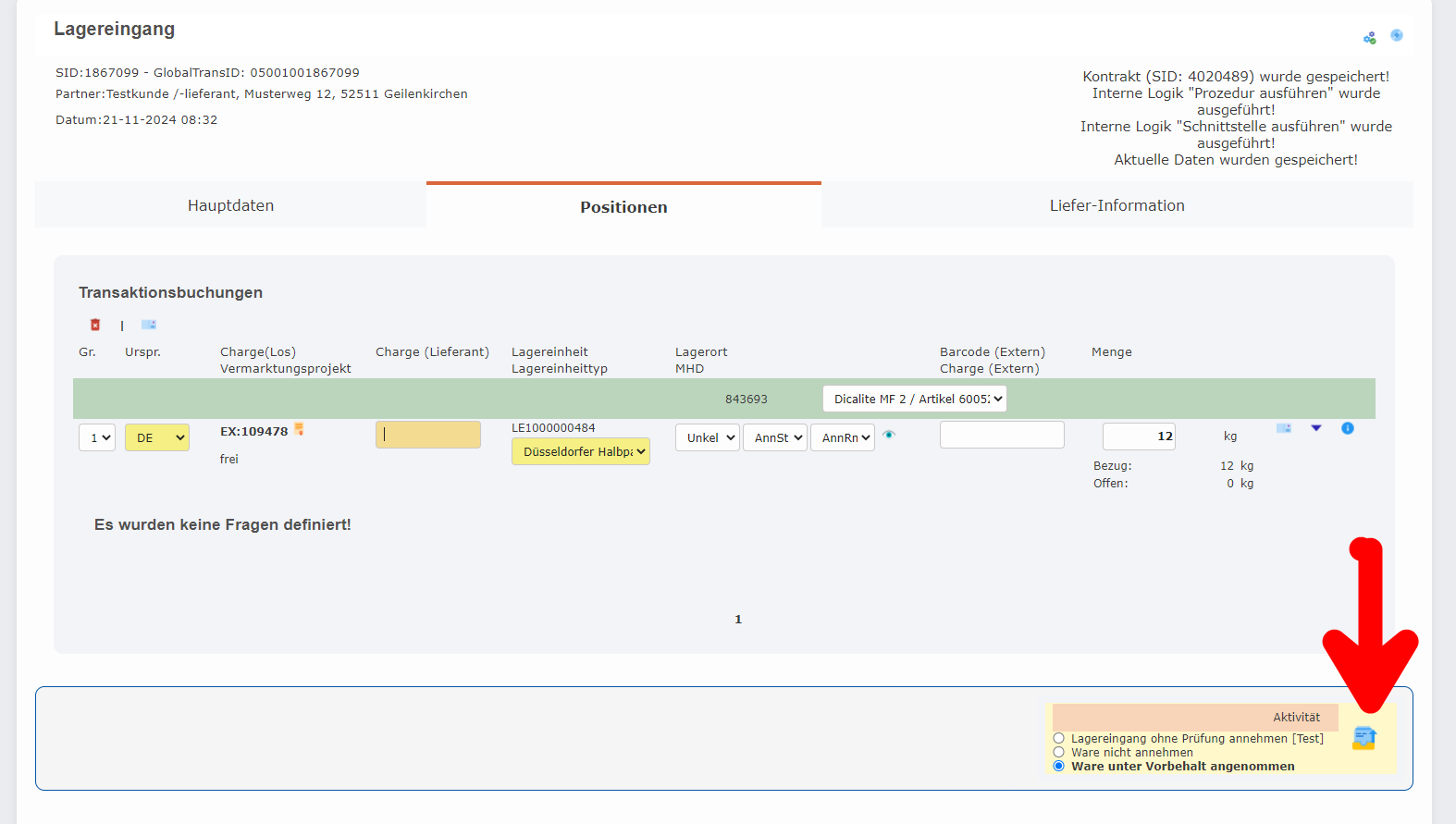Switch to the Liefer-Information tab
1456x824 pixels.
1117,205
